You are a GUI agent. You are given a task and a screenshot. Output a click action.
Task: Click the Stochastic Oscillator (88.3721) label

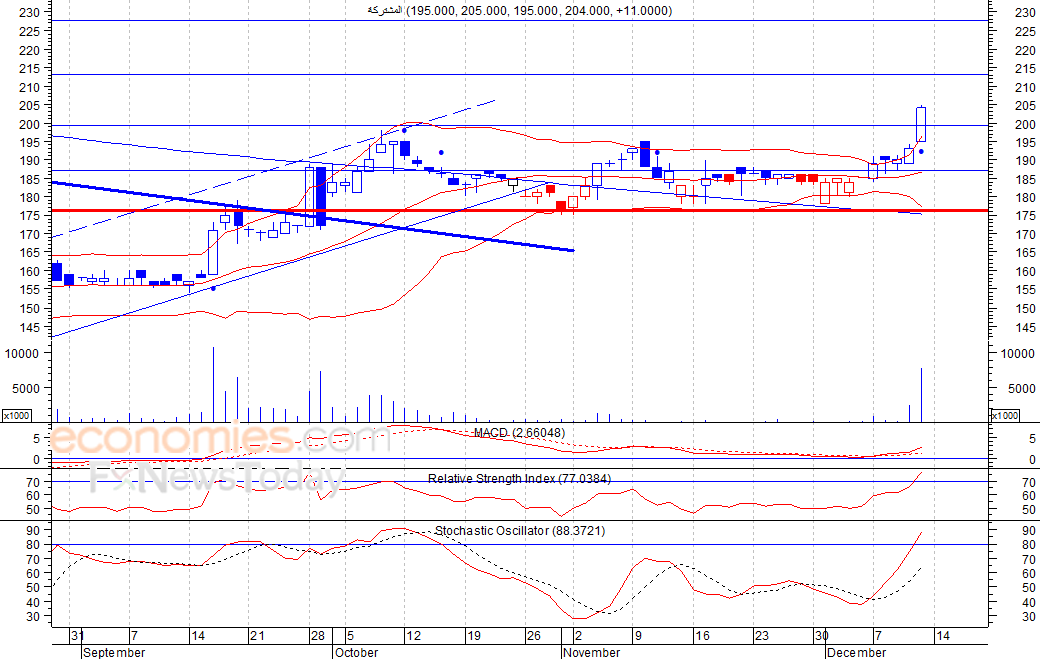pos(520,531)
